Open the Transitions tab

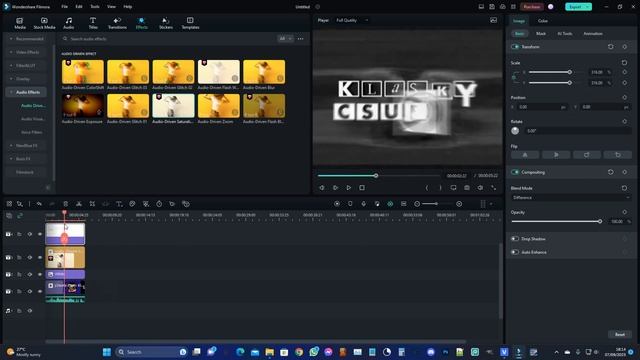click(117, 23)
